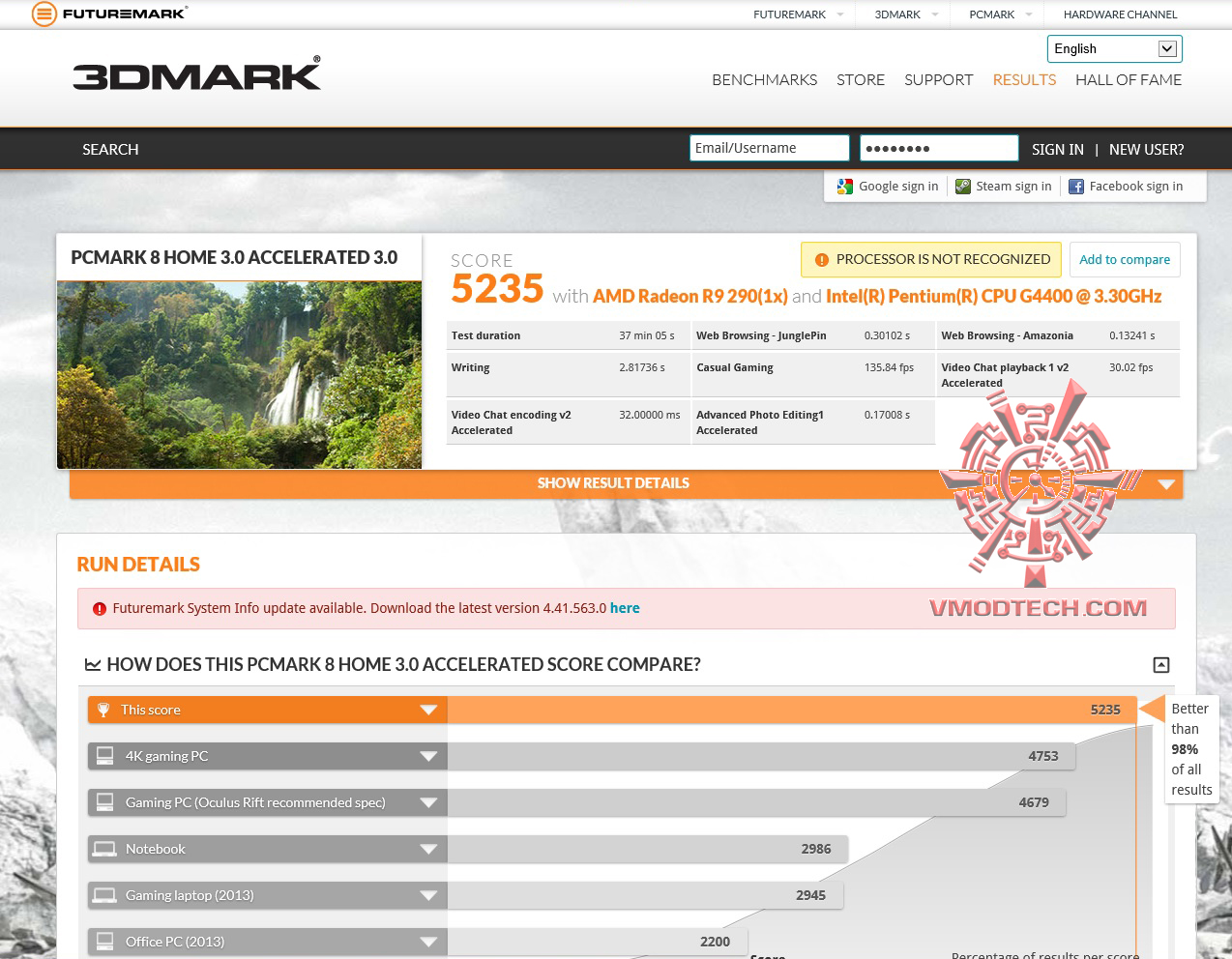Click the Facebook sign in icon

coord(1076,187)
